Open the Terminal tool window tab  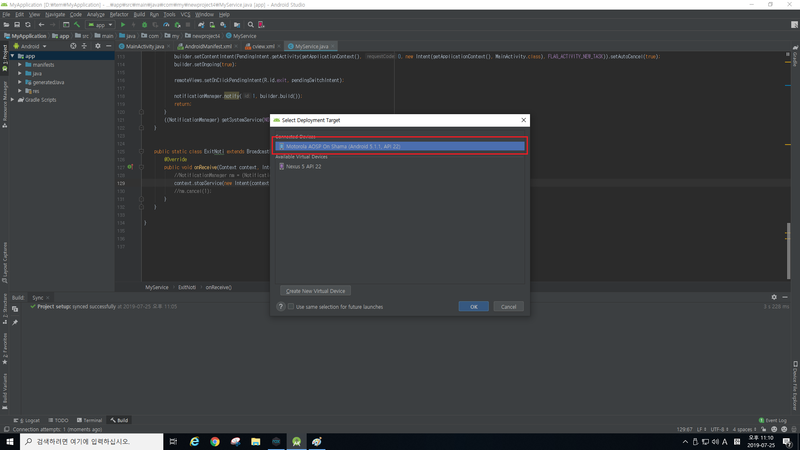tap(89, 420)
